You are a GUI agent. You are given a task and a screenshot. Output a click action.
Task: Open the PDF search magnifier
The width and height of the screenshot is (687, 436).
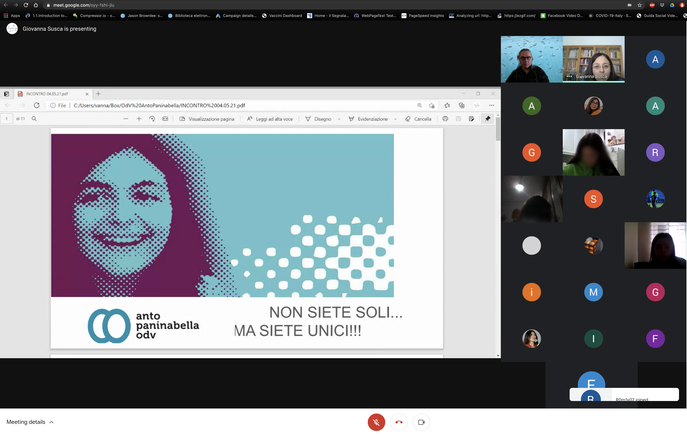[34, 119]
